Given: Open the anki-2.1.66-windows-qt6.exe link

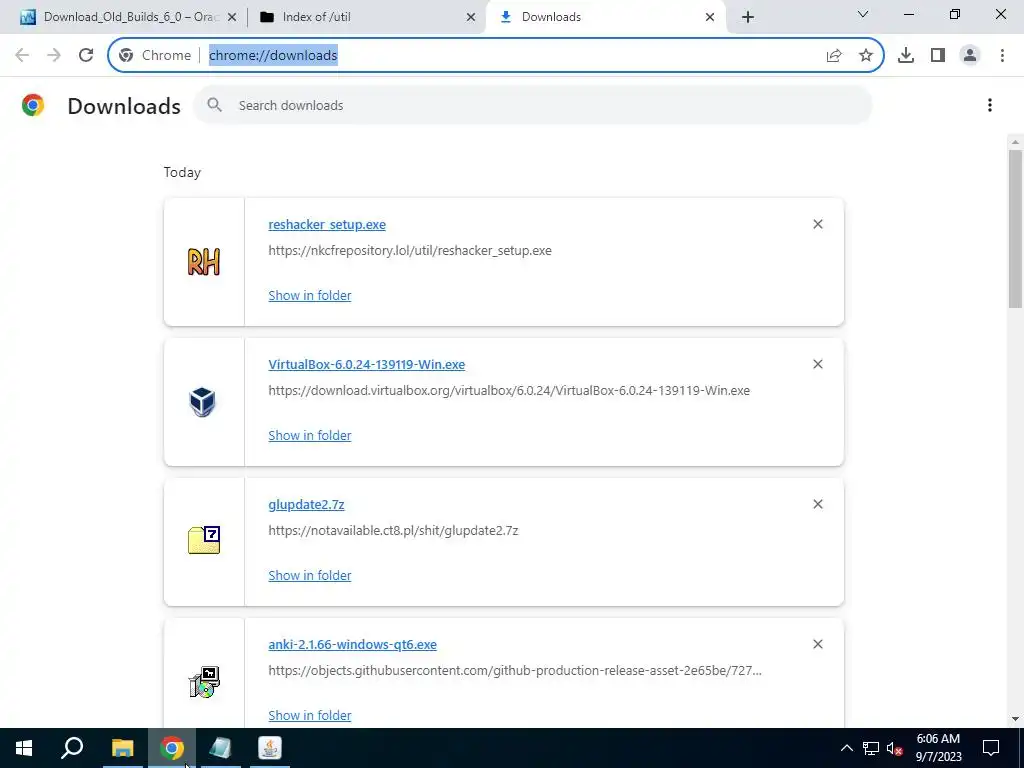Looking at the screenshot, I should tap(353, 645).
